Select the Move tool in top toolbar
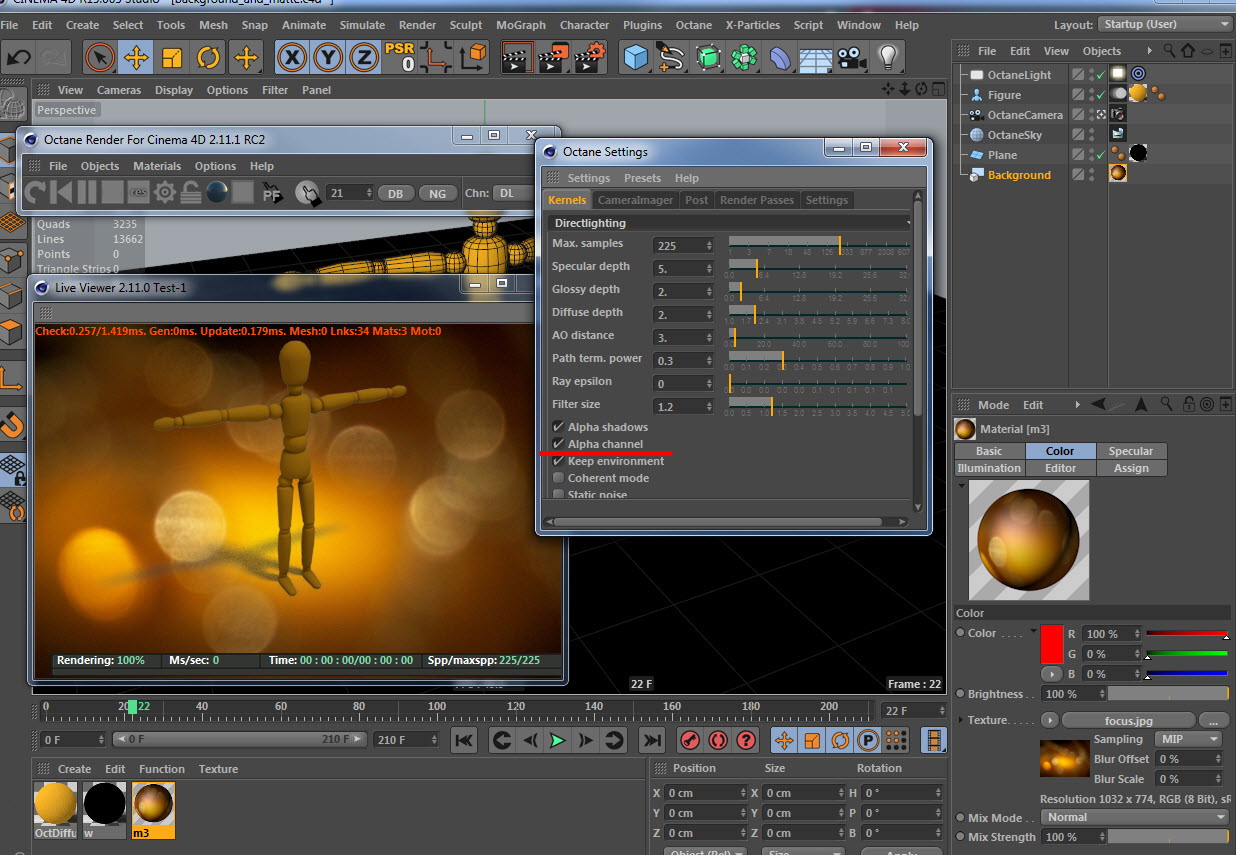Viewport: 1236px width, 855px height. click(x=136, y=57)
